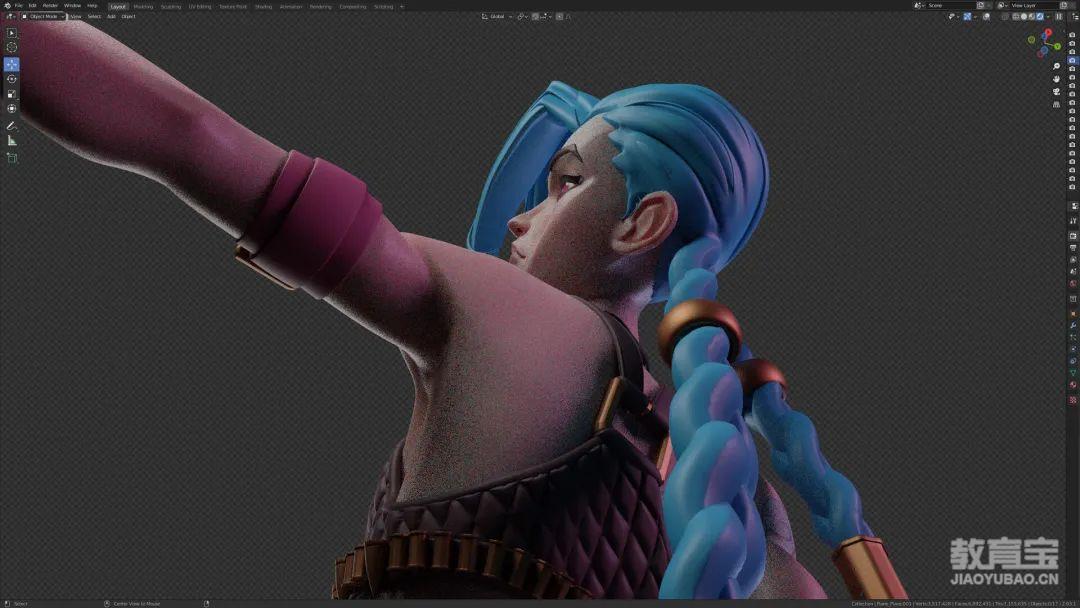Open the pivot point dropdown

(521, 17)
